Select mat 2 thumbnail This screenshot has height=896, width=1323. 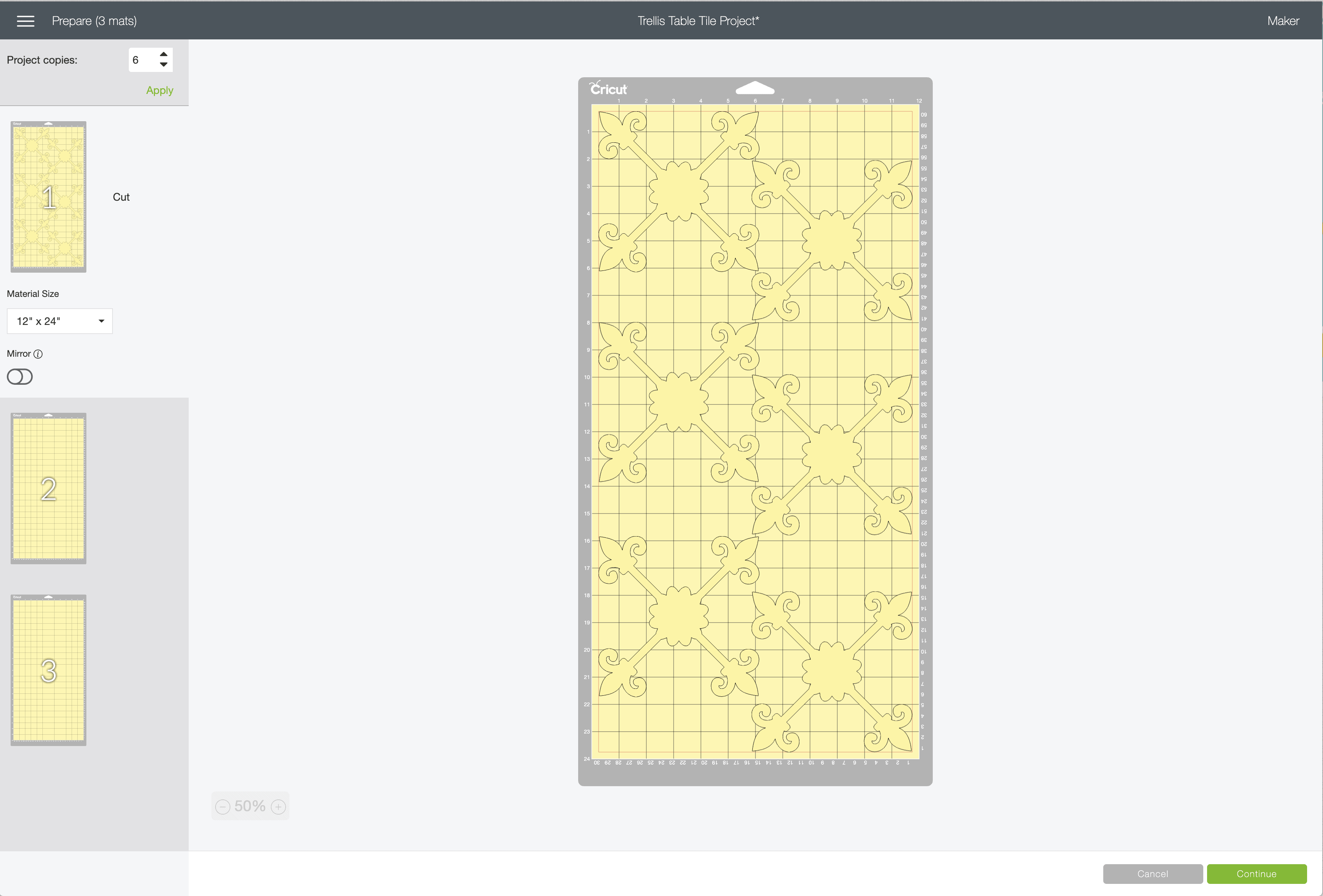point(48,489)
